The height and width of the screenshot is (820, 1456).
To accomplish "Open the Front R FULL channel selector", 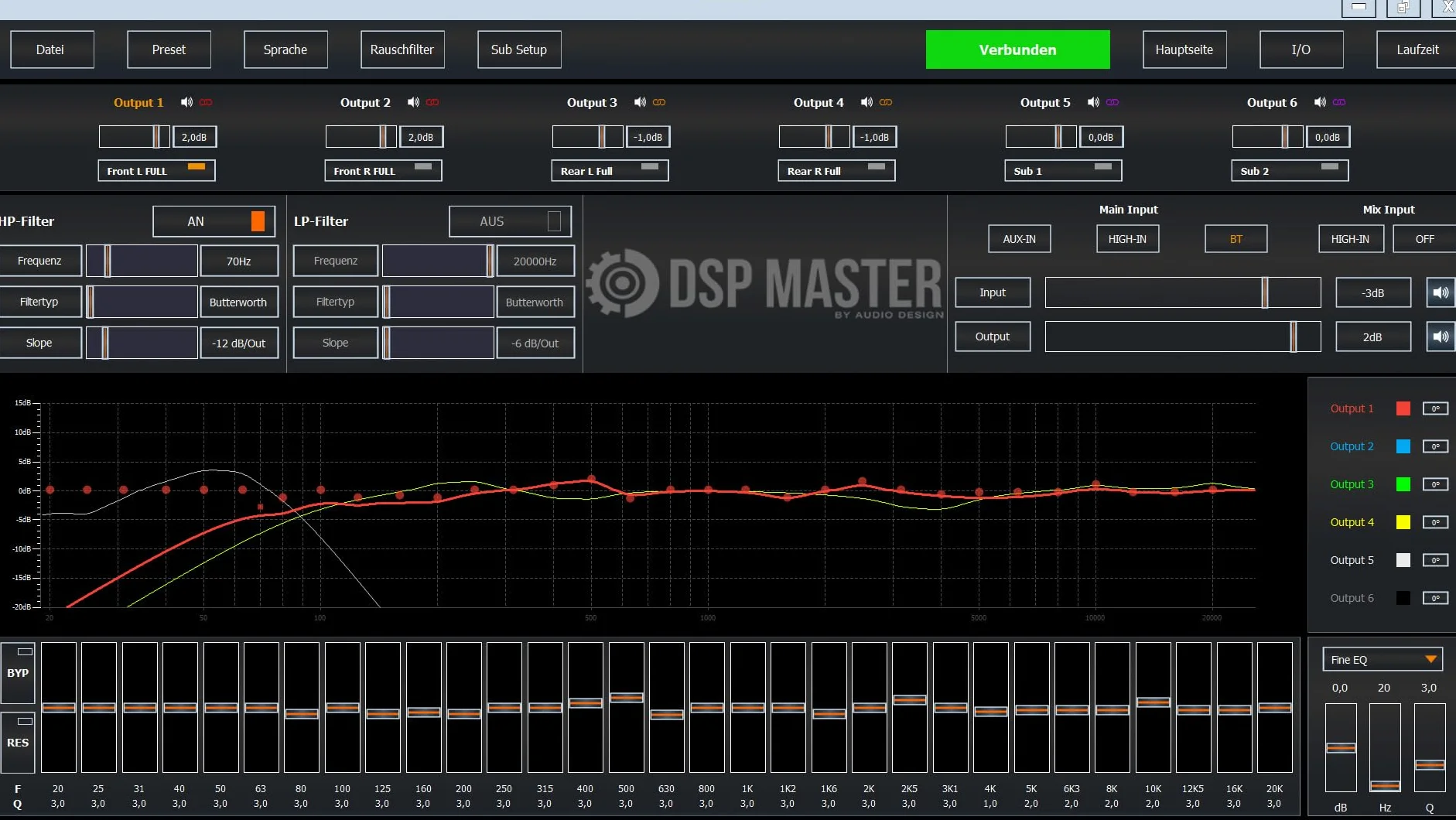I will click(x=383, y=170).
